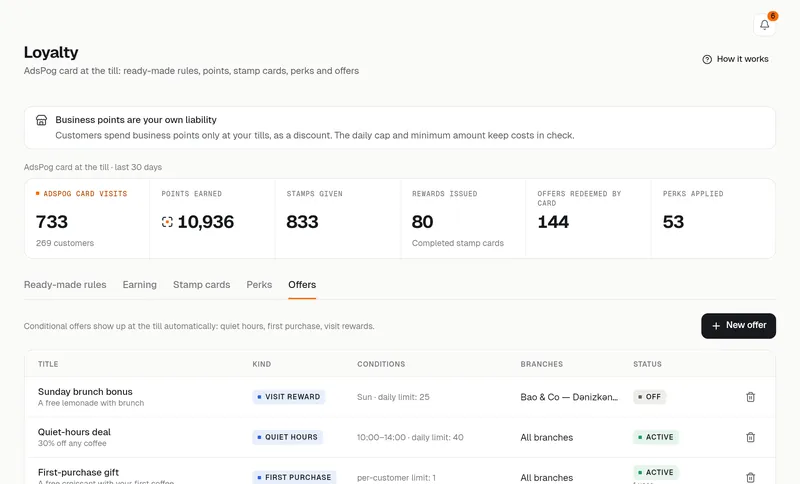Click the First-purchase gift title
The image size is (800, 484).
pos(78,472)
